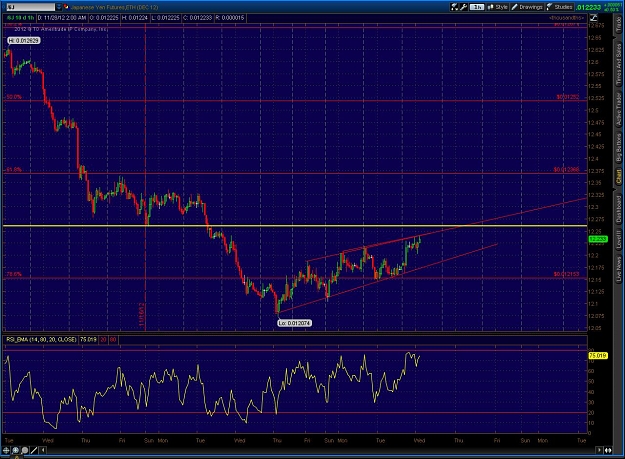Select the yellow horizontal price level line
The height and width of the screenshot is (459, 625).
(295, 226)
